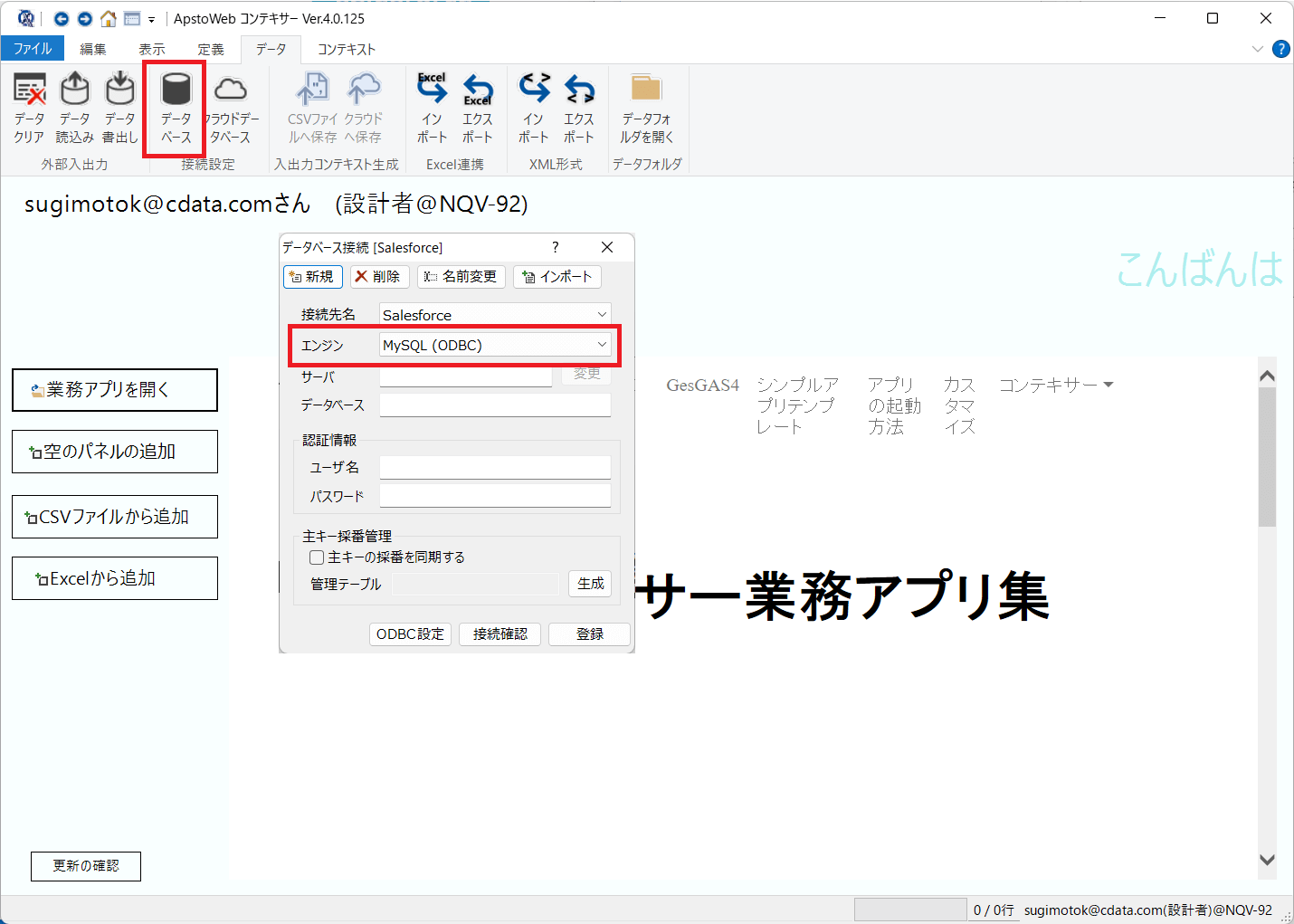Click the サーバ input field
1294x924 pixels.
pyautogui.click(x=466, y=376)
